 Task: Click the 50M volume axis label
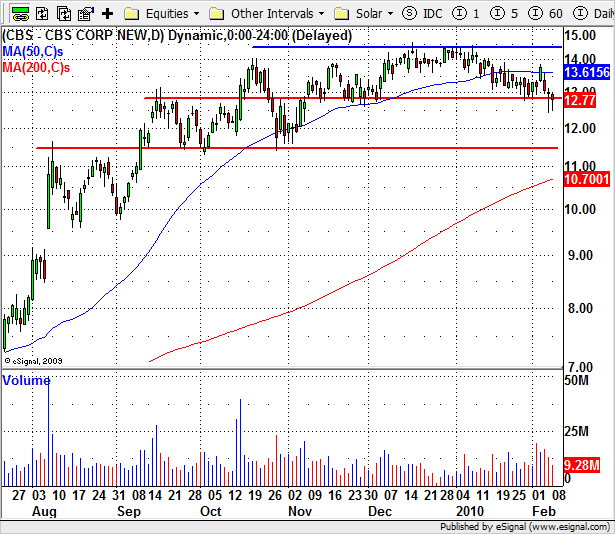(x=577, y=380)
